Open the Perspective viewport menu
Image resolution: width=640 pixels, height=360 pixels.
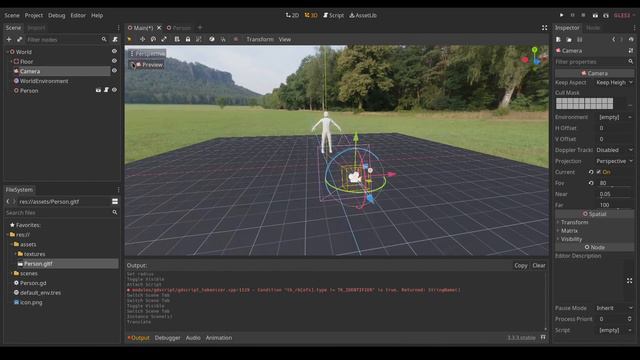click(147, 53)
